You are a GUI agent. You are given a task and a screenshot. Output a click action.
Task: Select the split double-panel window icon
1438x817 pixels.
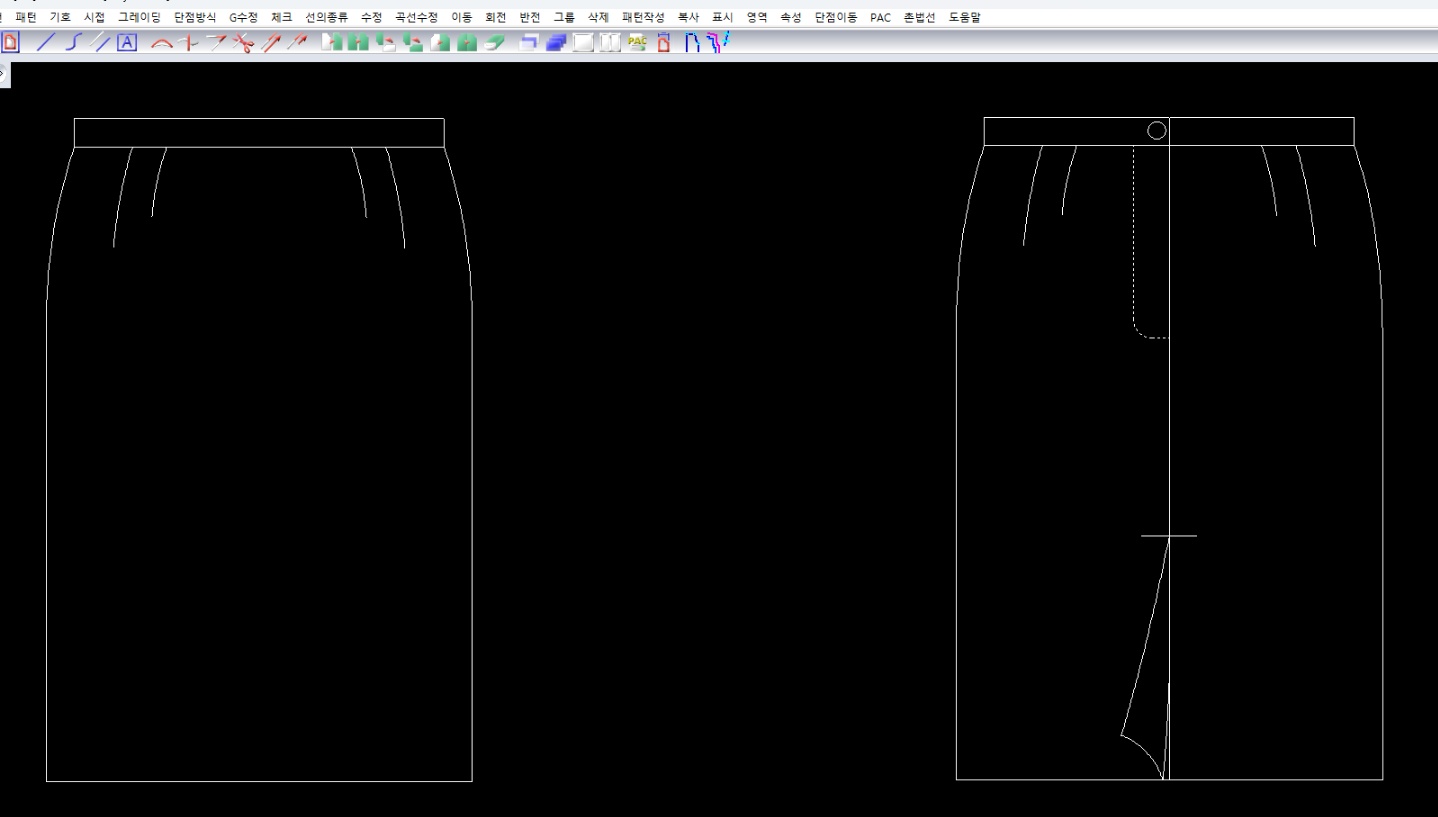click(610, 42)
